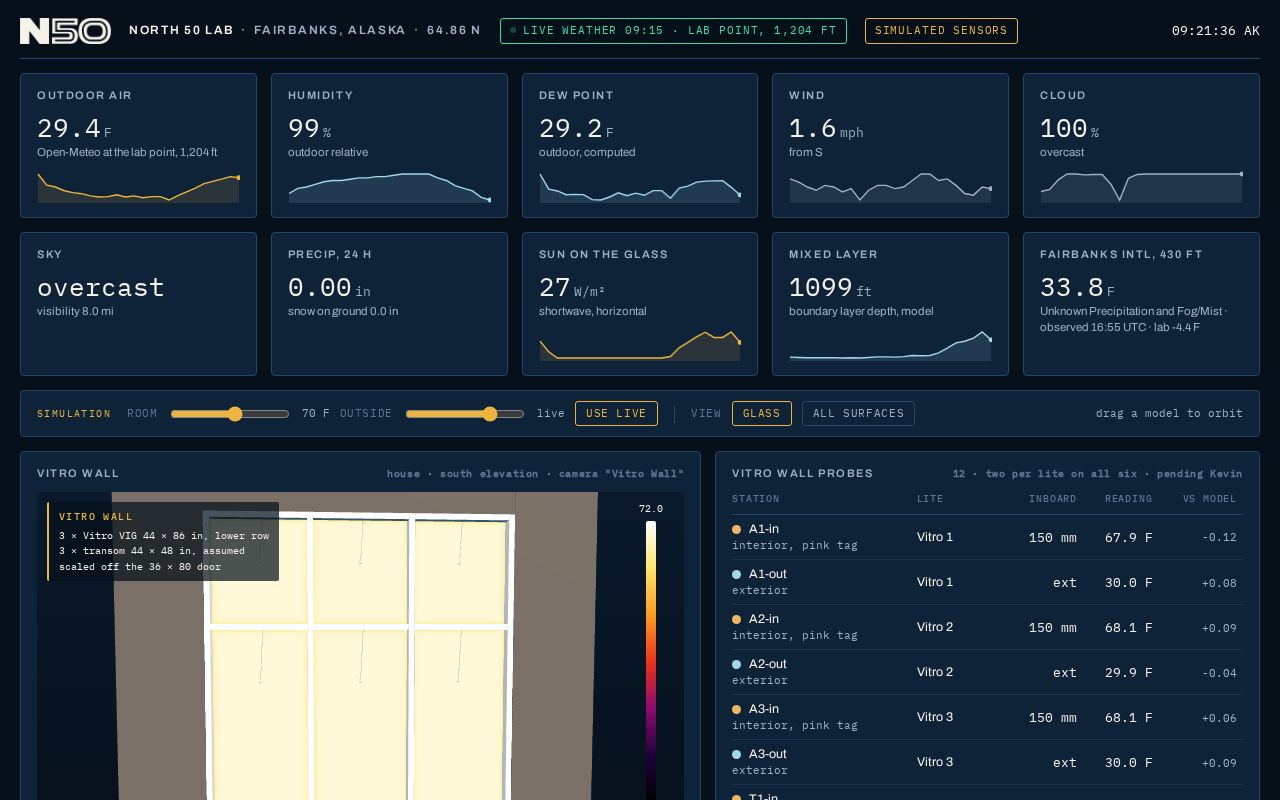Click the LIVE WEATHER 09:15 lab point badge
The image size is (1280, 800).
pyautogui.click(x=673, y=31)
